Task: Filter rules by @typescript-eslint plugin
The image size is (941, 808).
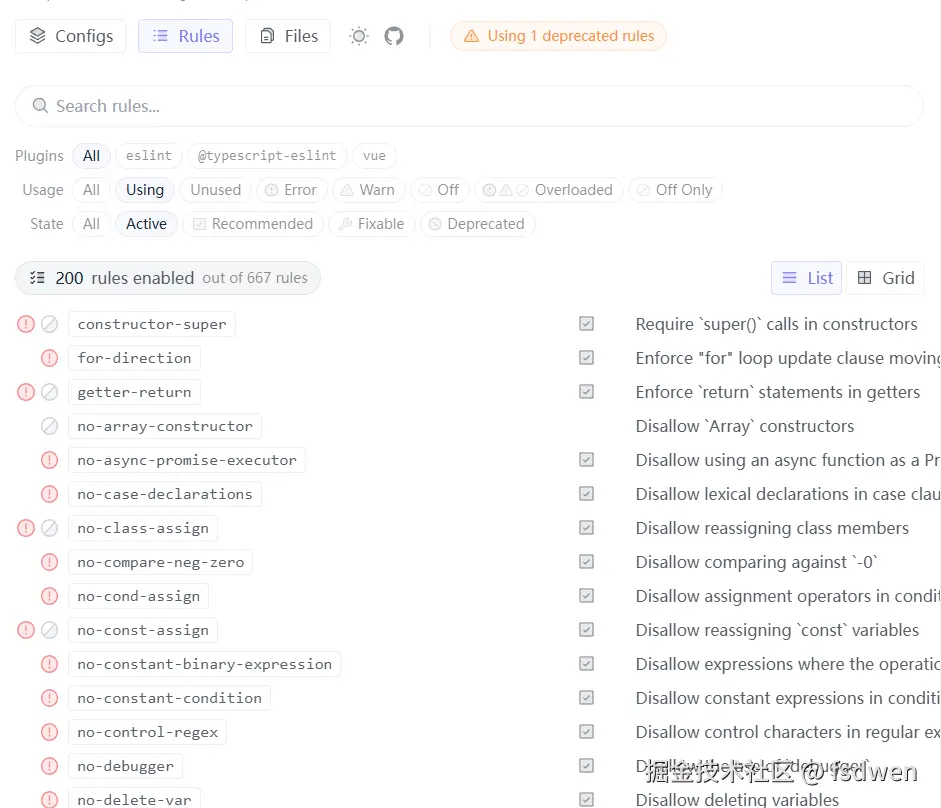Action: click(267, 155)
